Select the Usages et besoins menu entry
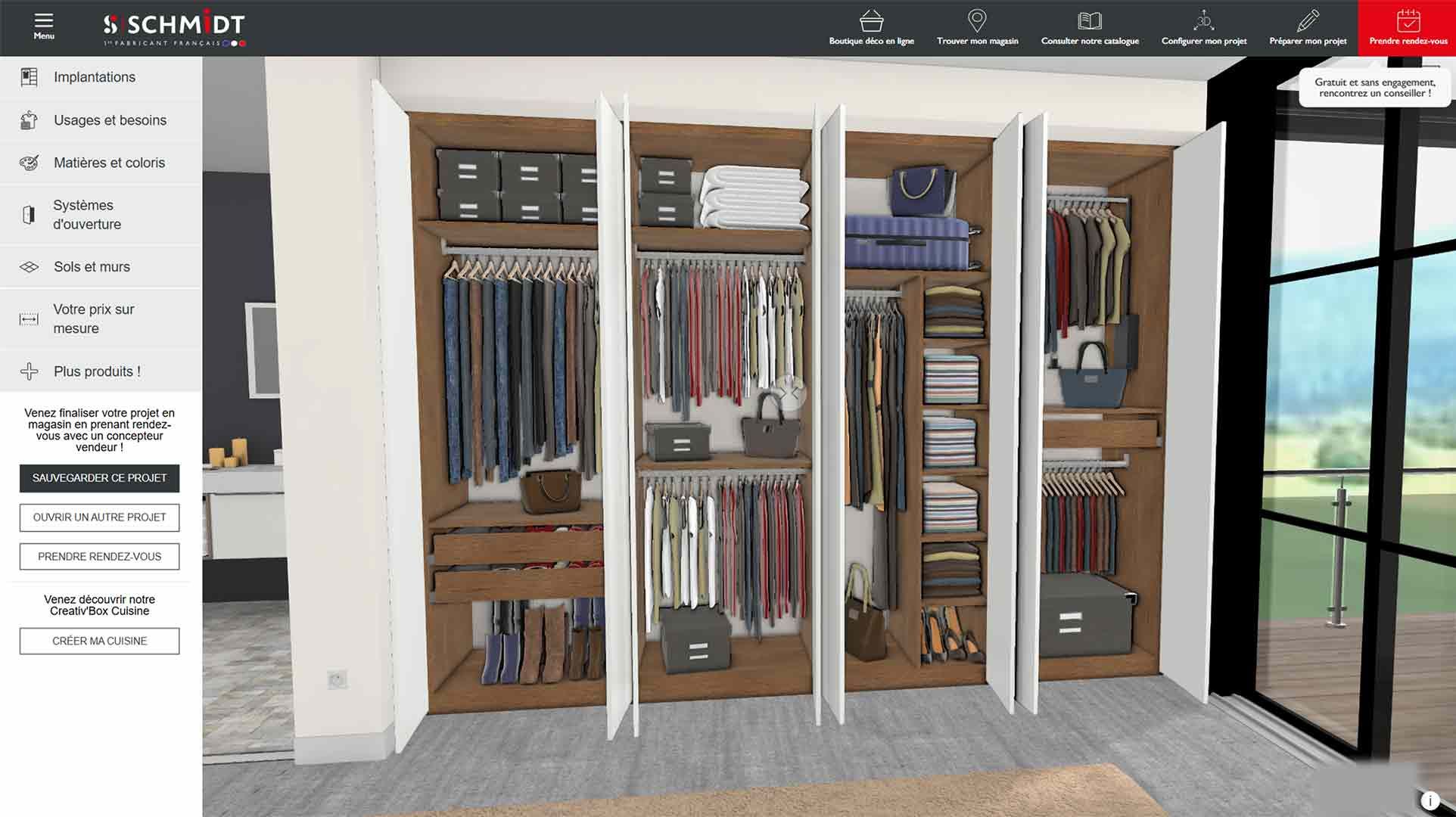 [x=109, y=120]
